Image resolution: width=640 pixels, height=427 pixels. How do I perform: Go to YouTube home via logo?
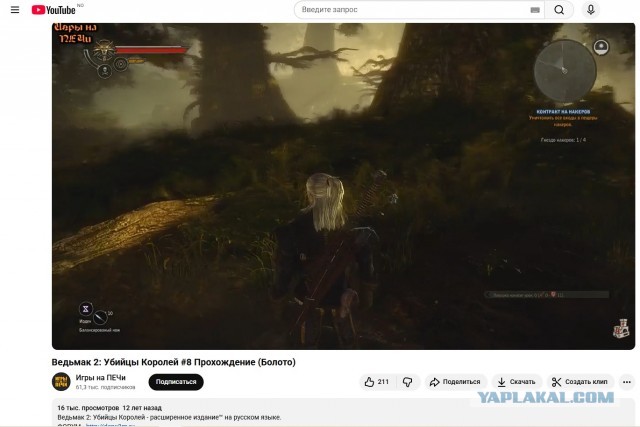[x=53, y=10]
